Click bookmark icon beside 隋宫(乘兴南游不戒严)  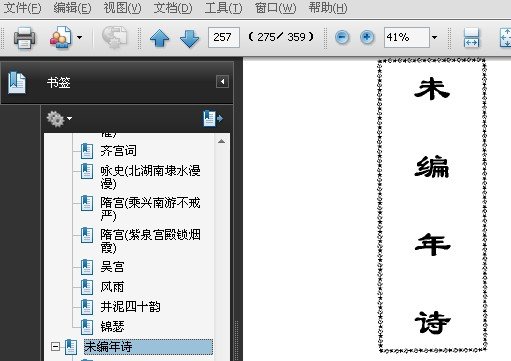point(87,203)
